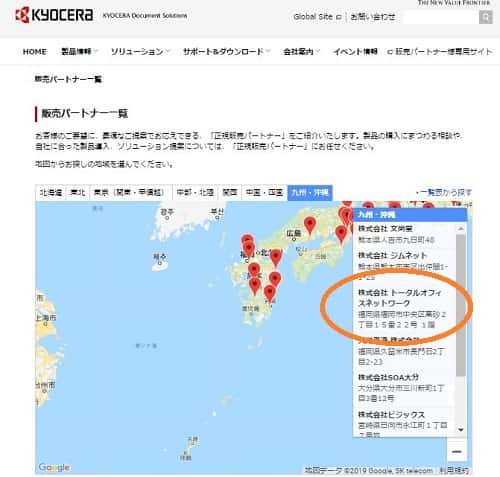Click the partner list scroll-up arrow
This screenshot has width=500, height=477.
tap(461, 229)
